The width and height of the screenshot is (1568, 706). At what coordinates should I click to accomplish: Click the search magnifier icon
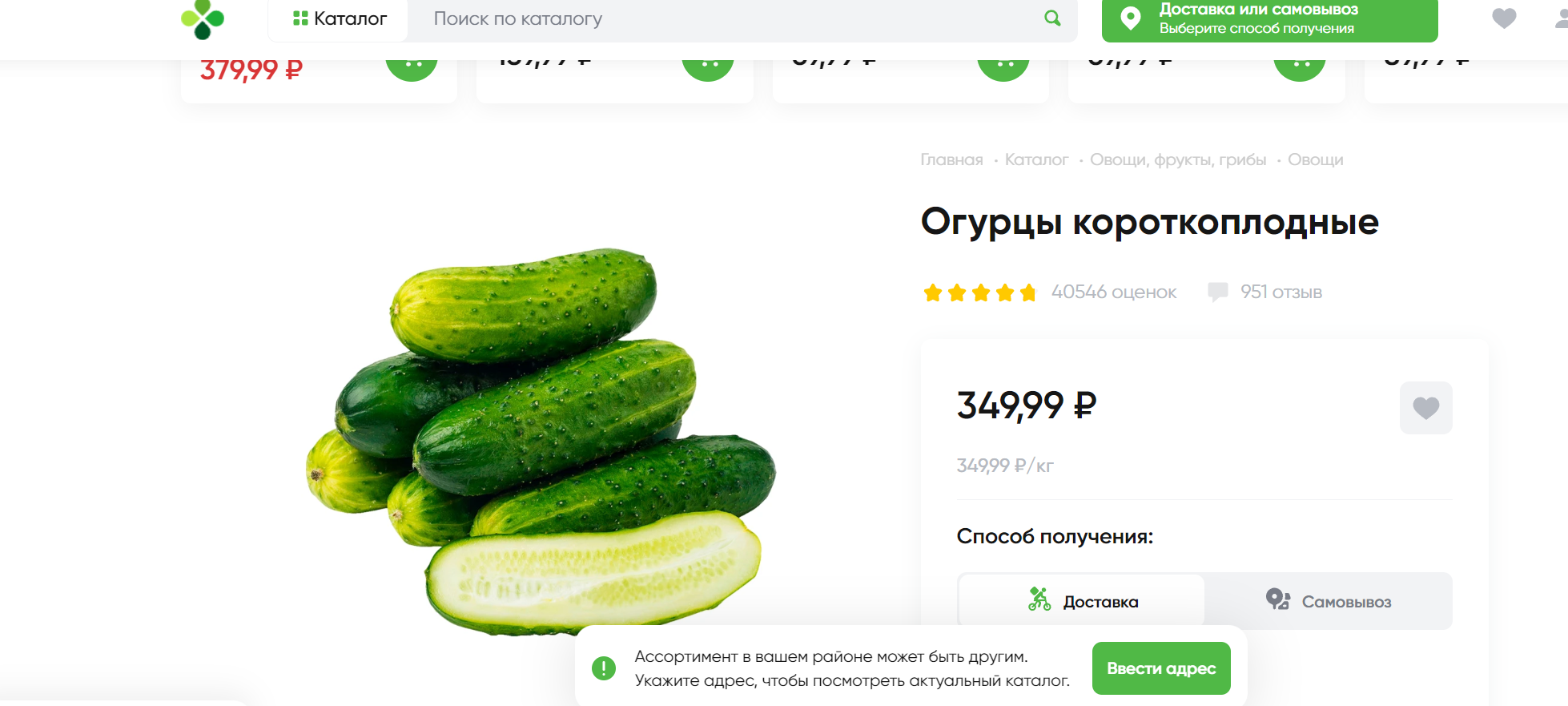pos(1052,18)
